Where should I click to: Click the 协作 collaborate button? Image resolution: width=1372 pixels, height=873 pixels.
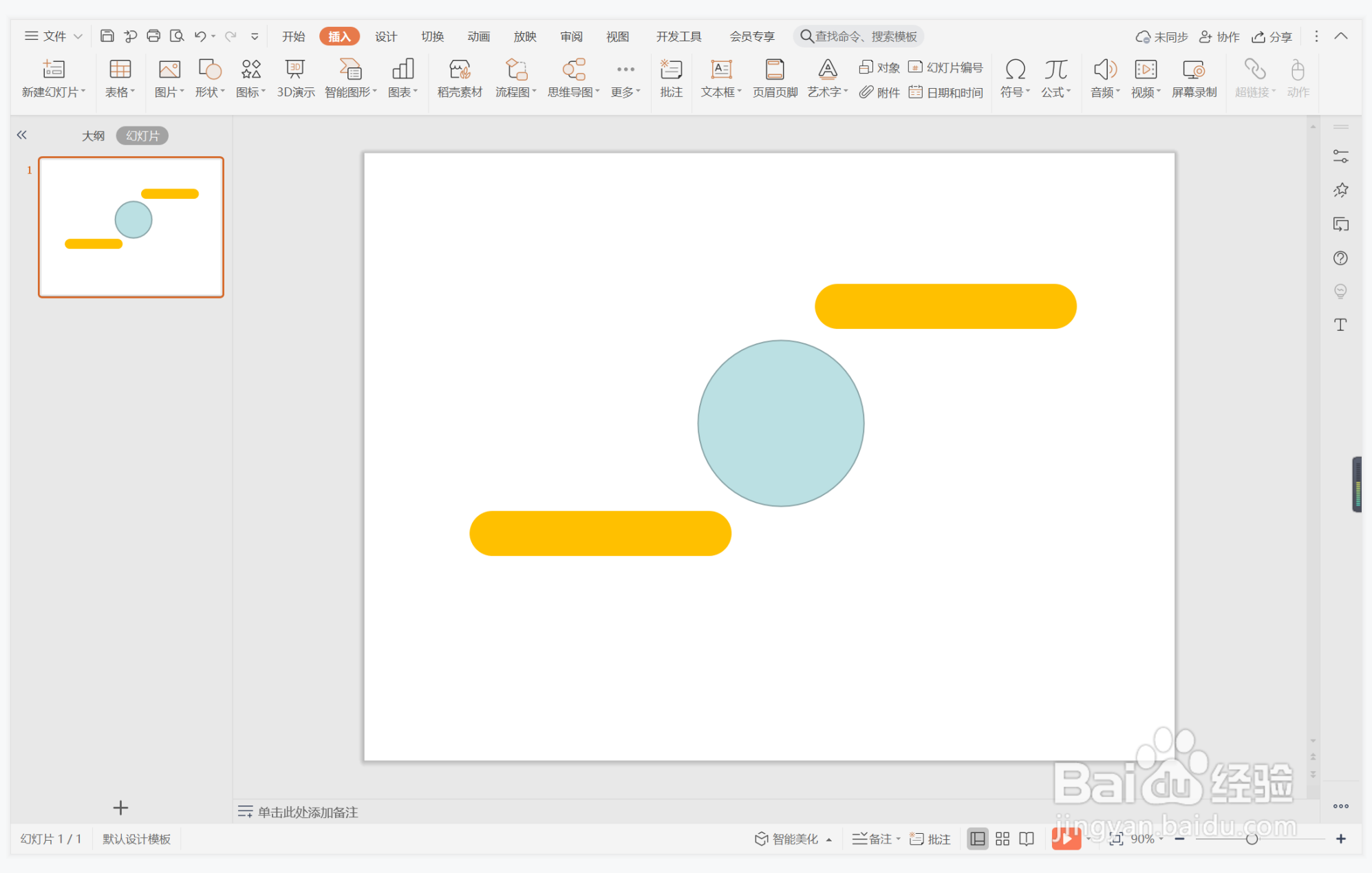[1219, 36]
